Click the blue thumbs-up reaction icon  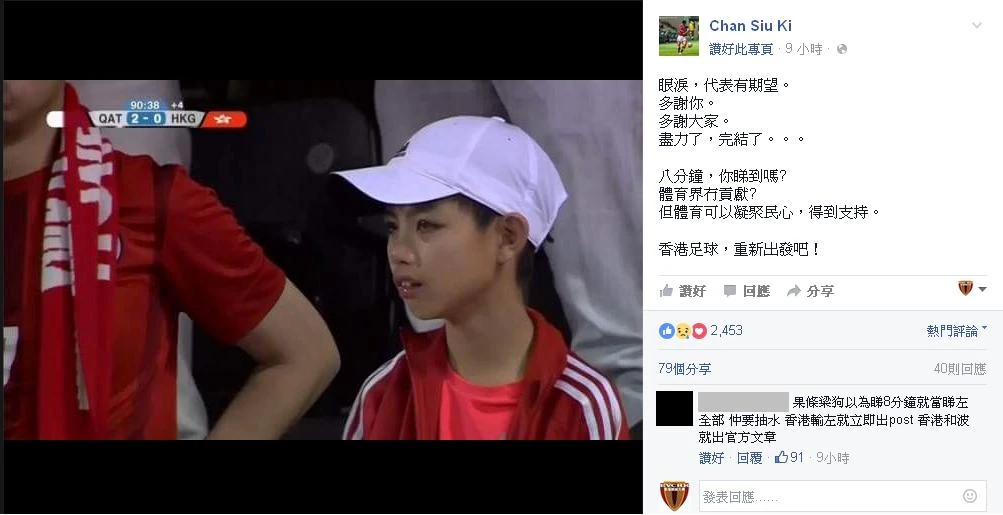point(667,331)
